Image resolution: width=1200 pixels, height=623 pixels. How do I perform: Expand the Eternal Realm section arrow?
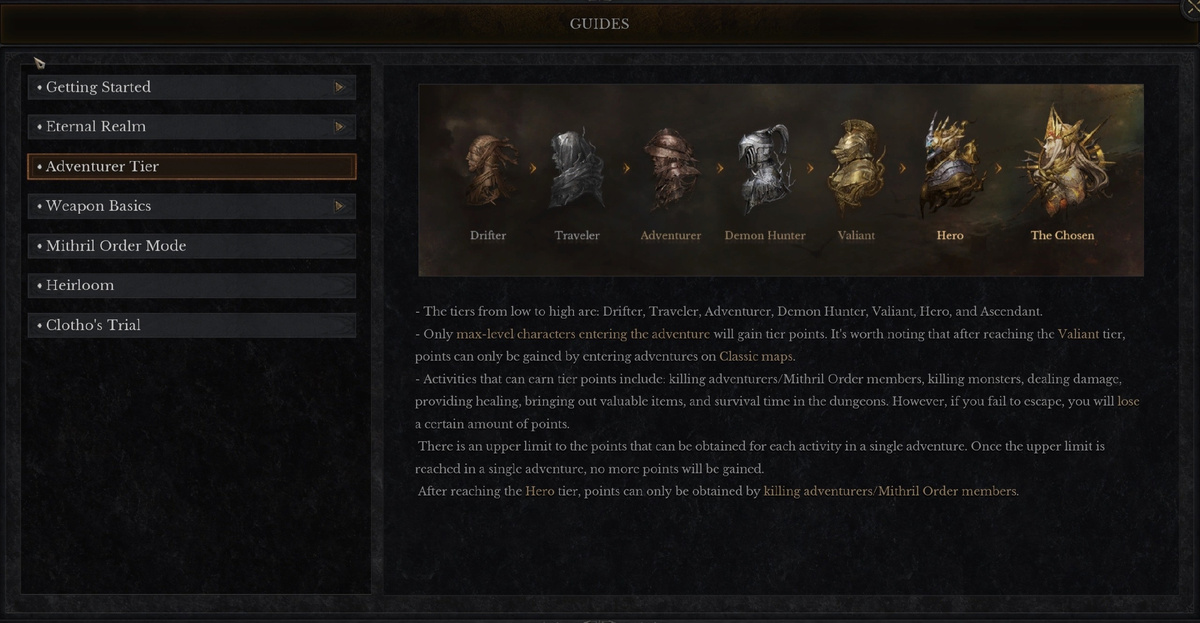point(340,127)
